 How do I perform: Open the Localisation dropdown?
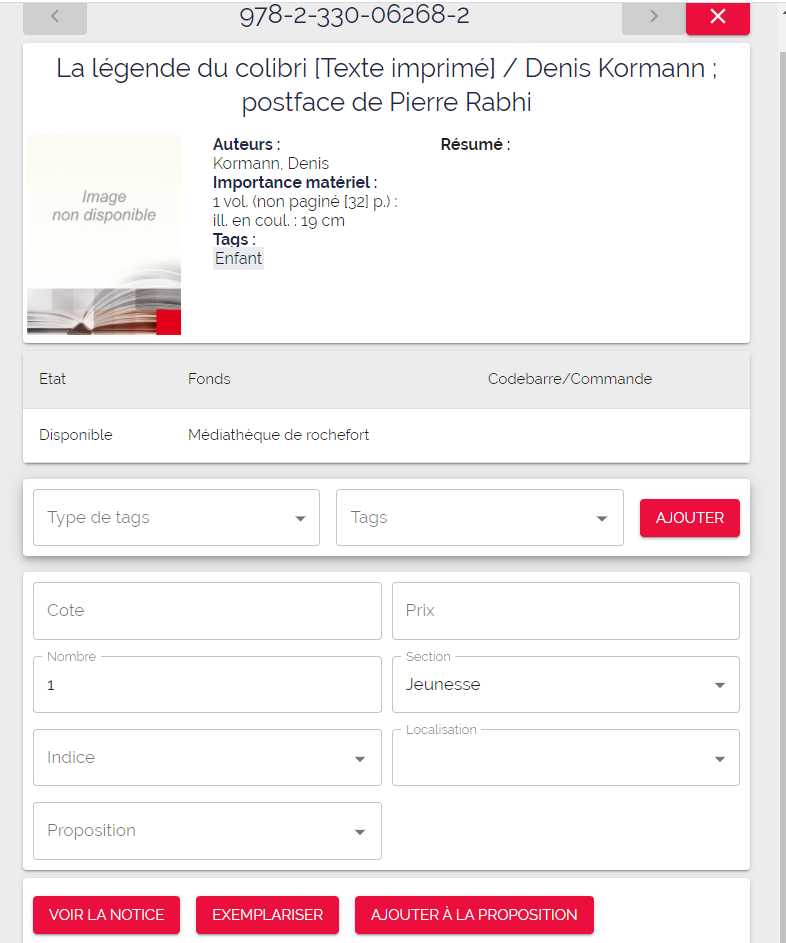pyautogui.click(x=565, y=758)
